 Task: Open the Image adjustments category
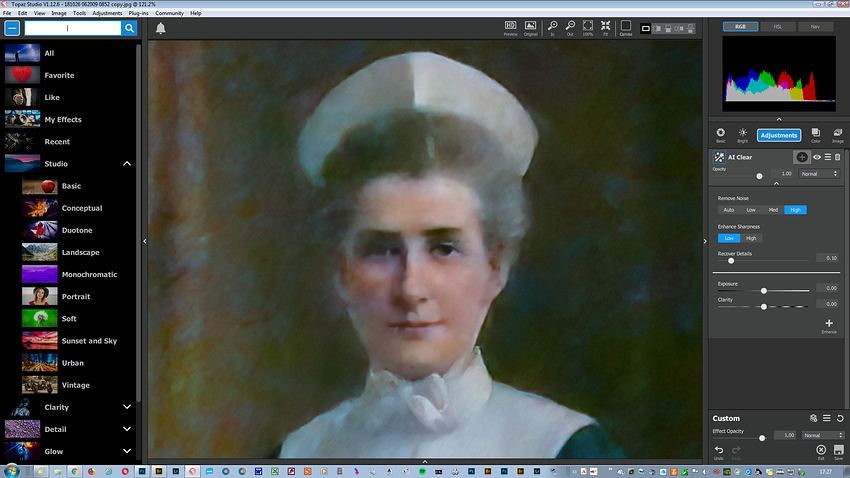point(838,135)
